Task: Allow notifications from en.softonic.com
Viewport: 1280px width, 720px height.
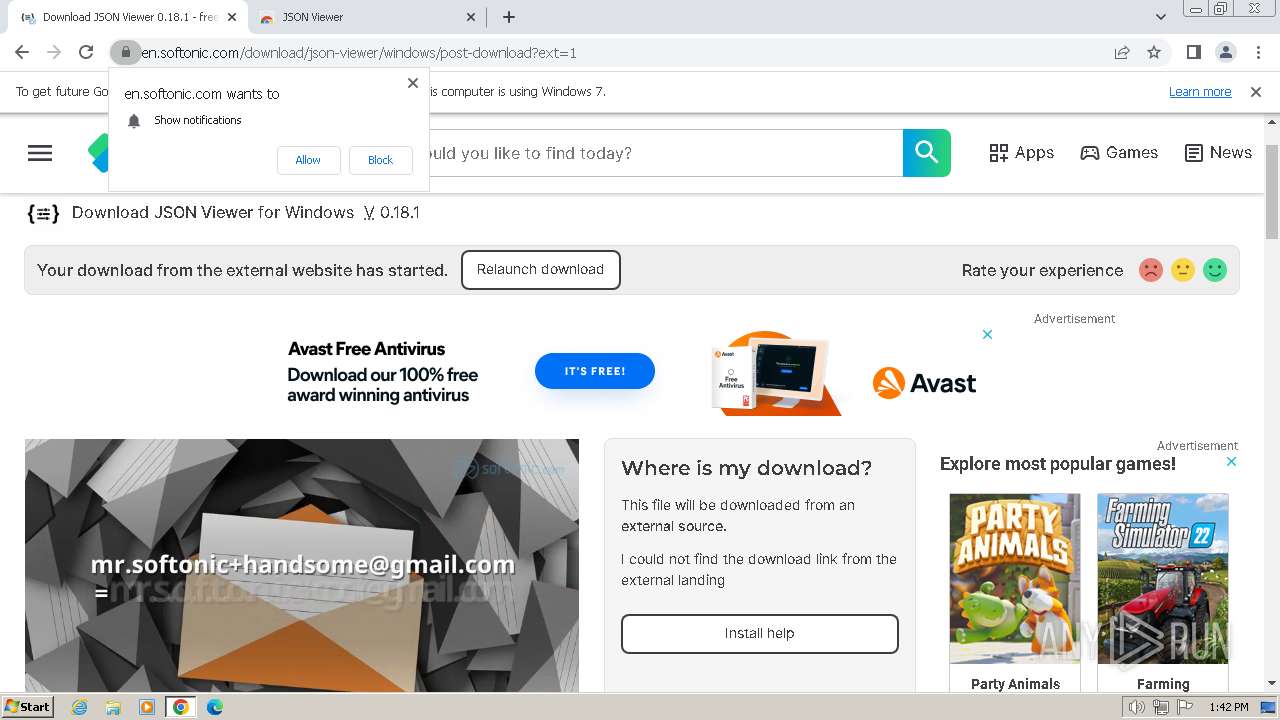Action: tap(308, 160)
